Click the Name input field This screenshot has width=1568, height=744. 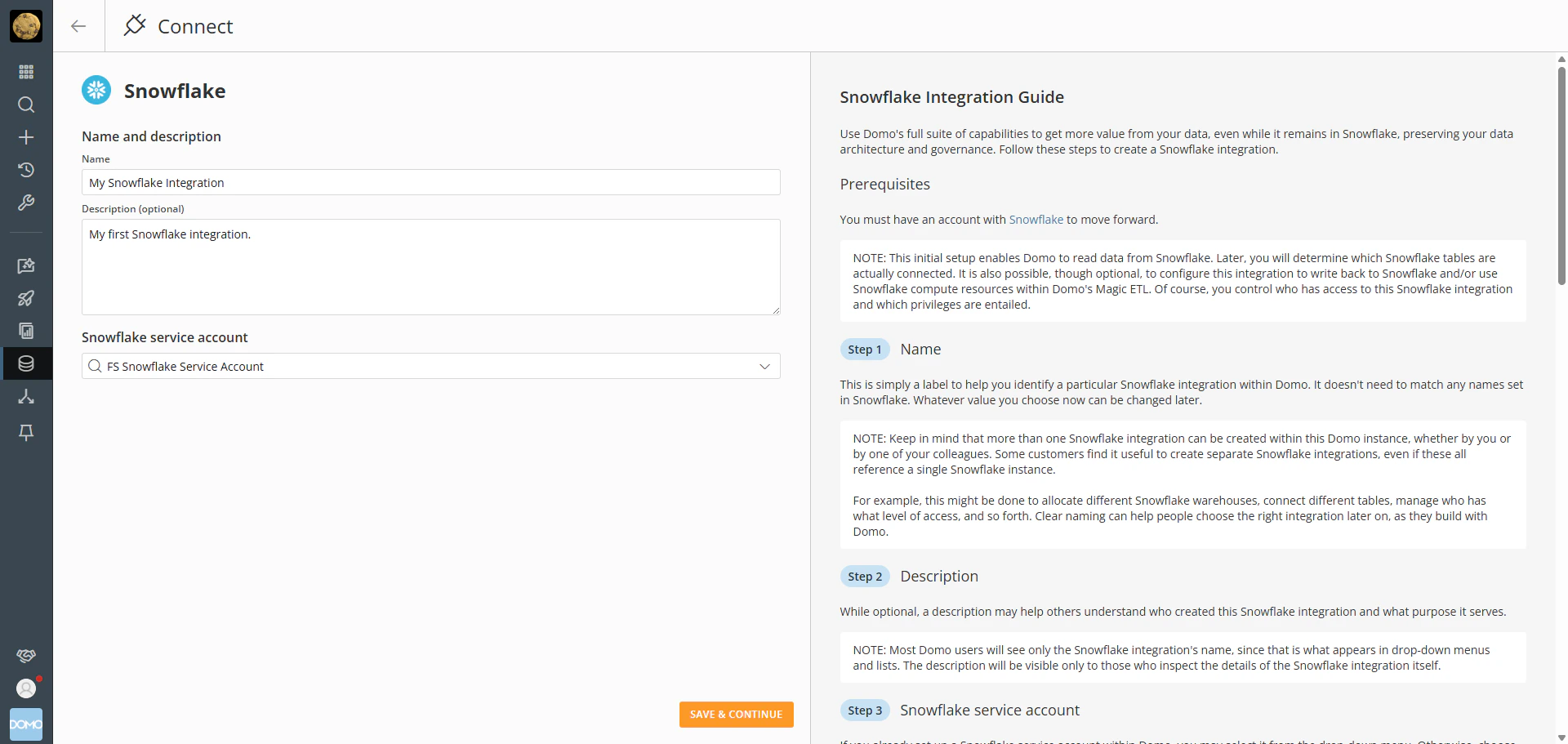coord(431,182)
